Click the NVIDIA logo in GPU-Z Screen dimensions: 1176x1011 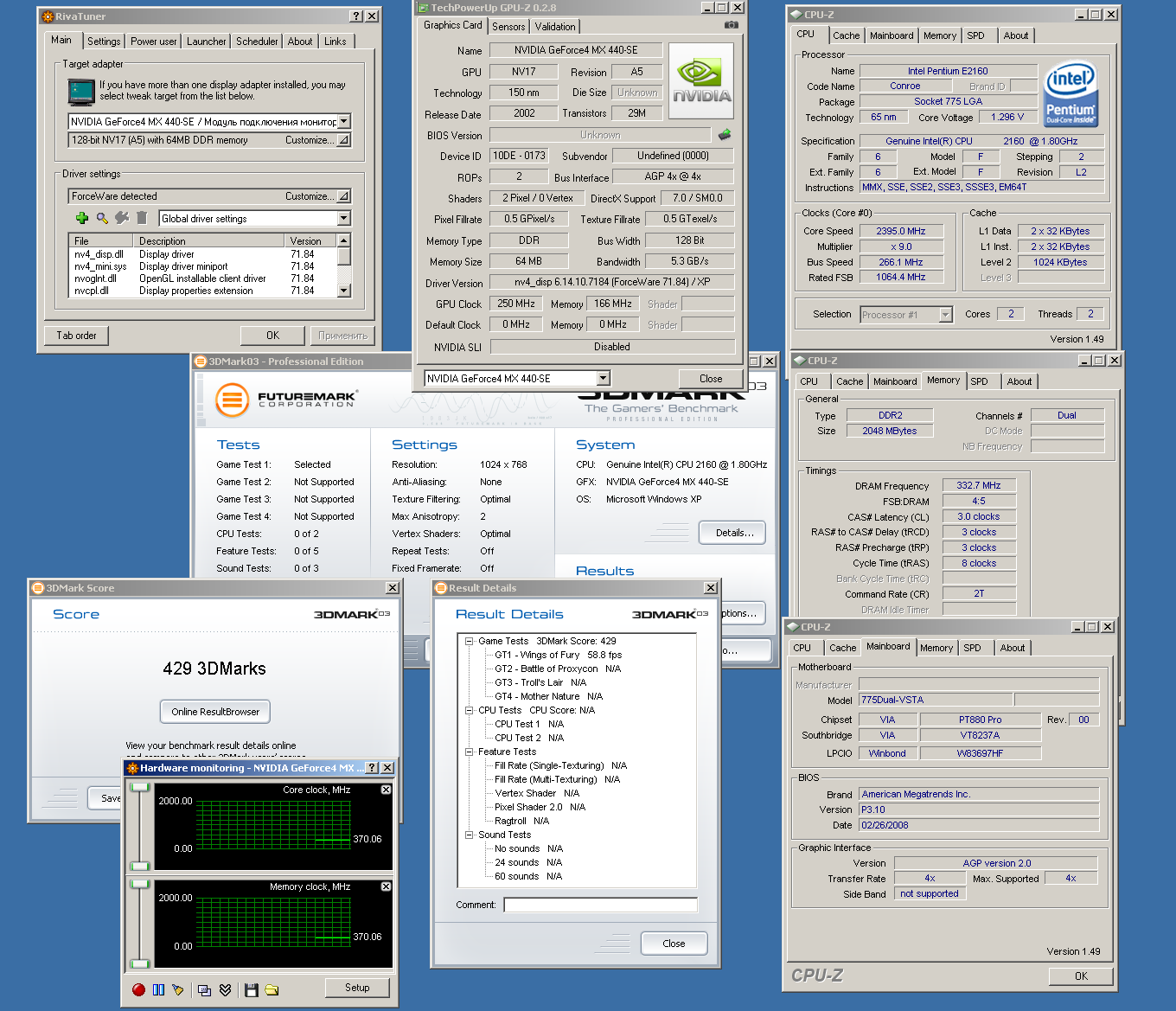click(701, 81)
